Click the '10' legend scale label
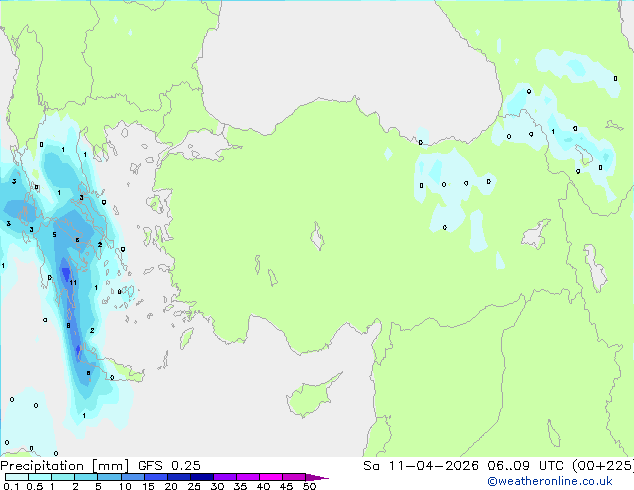Image resolution: width=634 pixels, height=490 pixels. 125,486
